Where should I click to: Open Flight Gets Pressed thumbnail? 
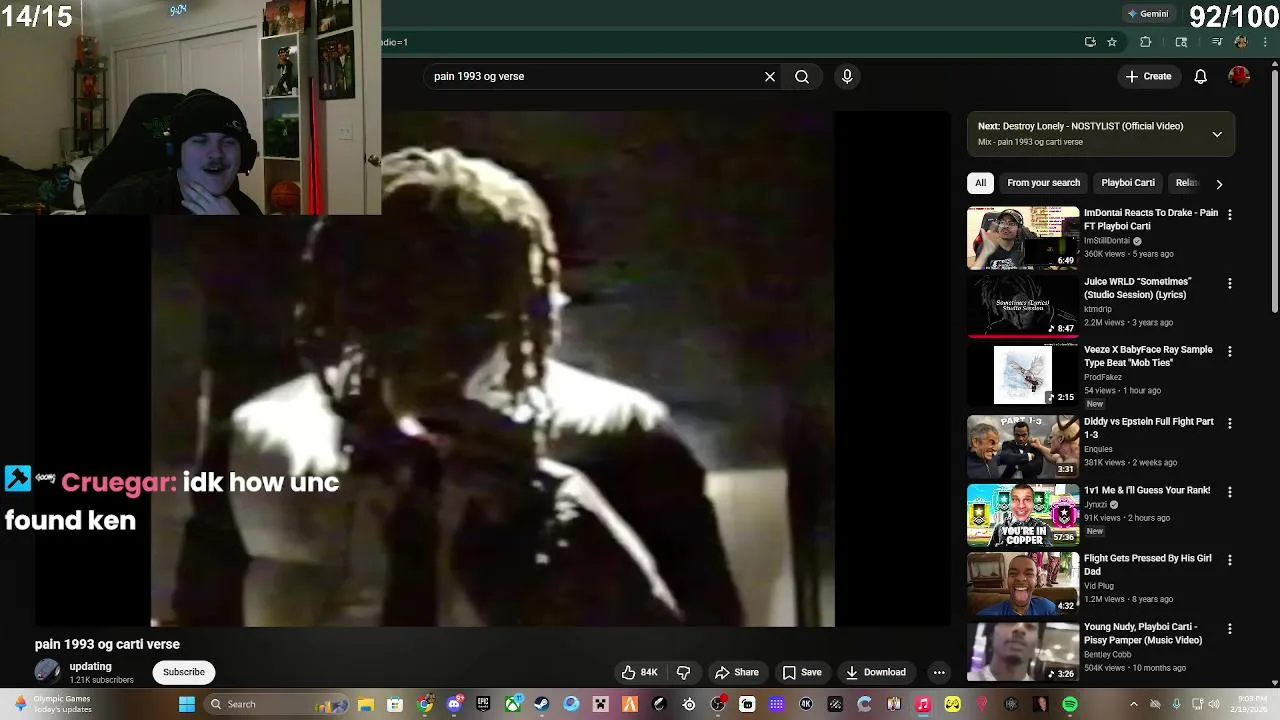tap(1022, 583)
